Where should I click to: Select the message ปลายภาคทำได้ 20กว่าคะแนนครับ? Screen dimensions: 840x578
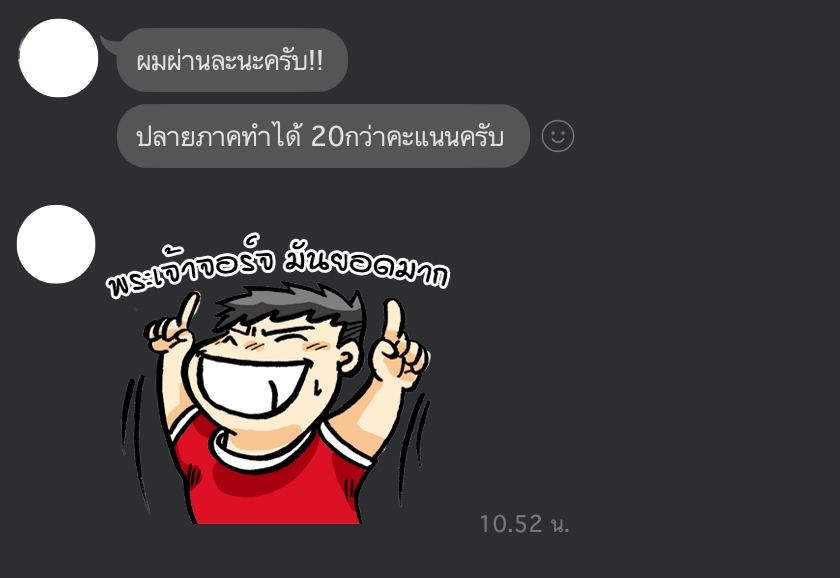[323, 136]
